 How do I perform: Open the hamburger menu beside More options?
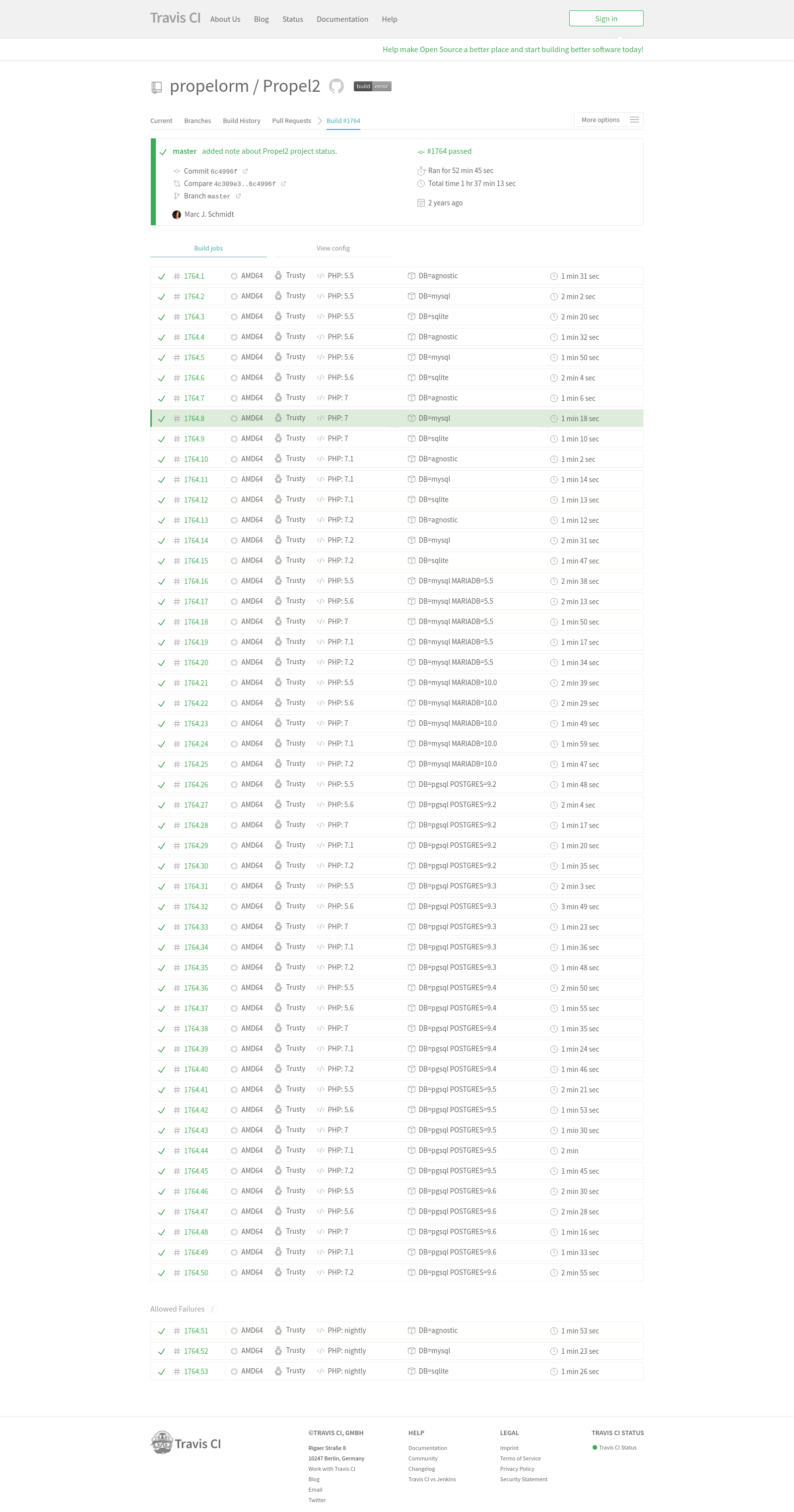click(634, 119)
